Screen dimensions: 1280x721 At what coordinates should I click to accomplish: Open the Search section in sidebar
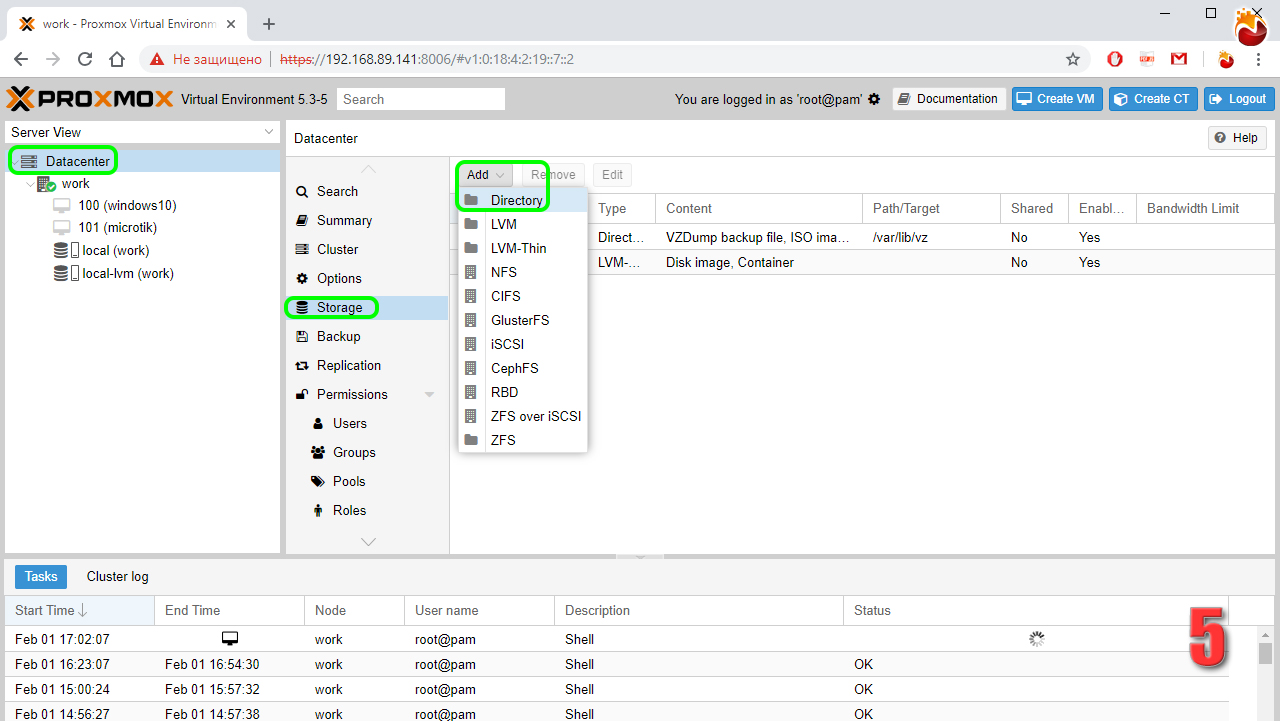(367, 191)
